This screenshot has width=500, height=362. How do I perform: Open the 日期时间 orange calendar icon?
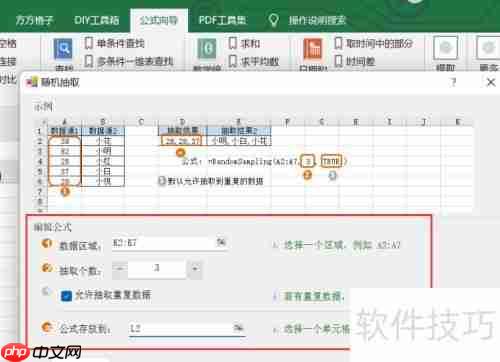pos(313,49)
